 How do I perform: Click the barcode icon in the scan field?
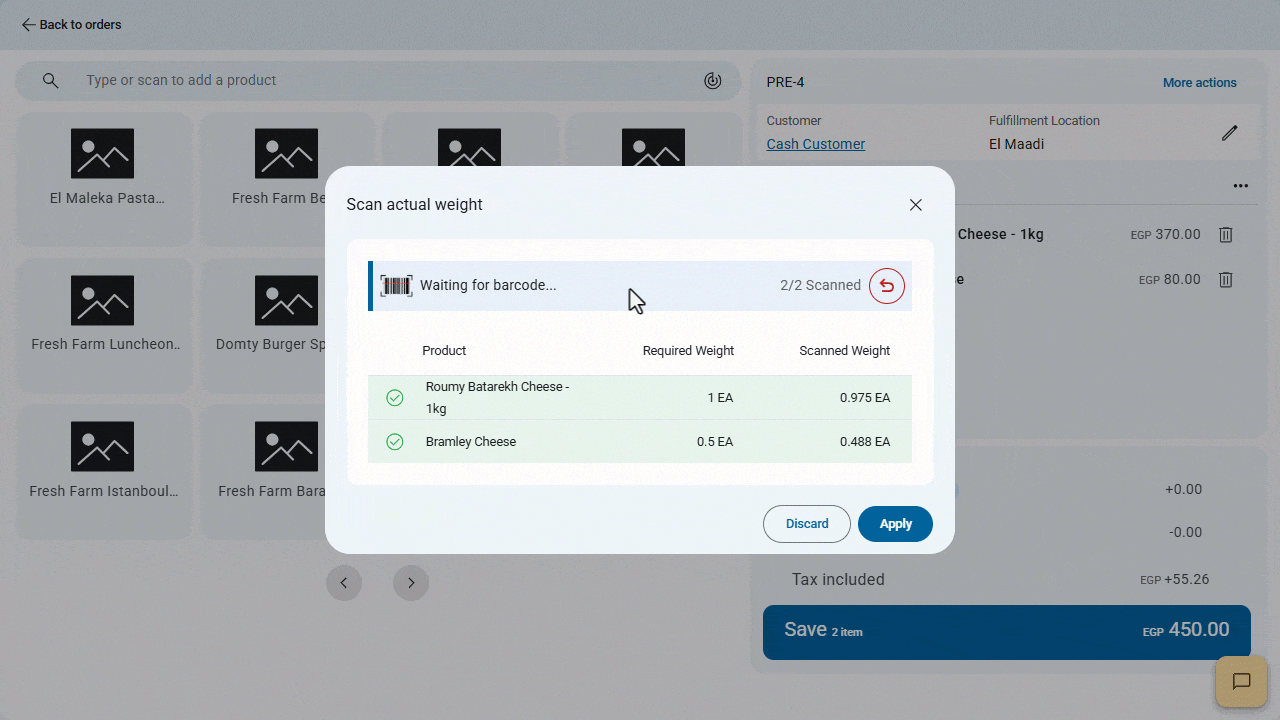pyautogui.click(x=396, y=286)
